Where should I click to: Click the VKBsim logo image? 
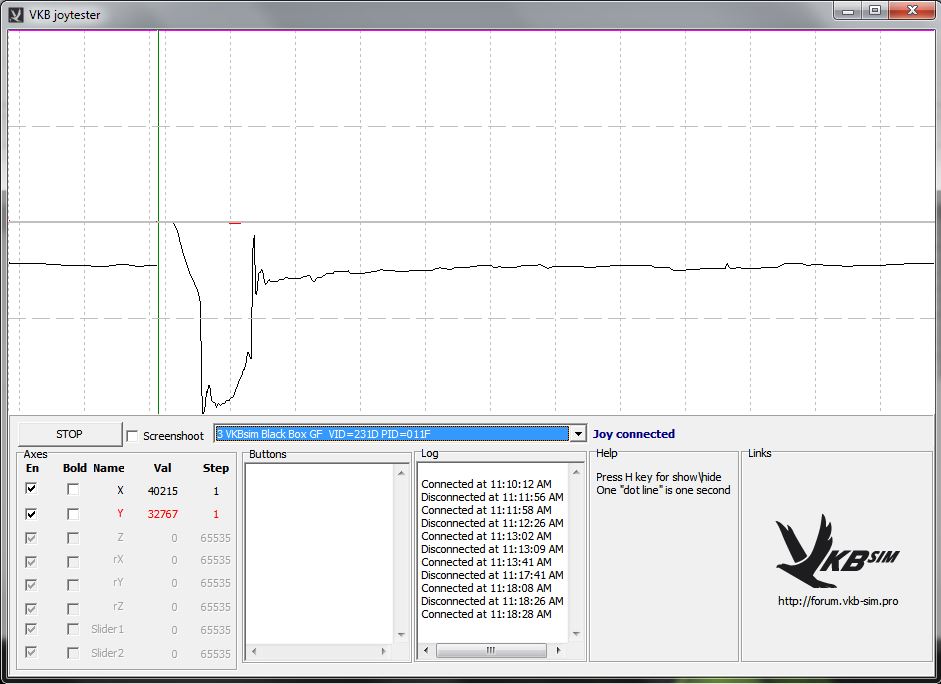[837, 551]
